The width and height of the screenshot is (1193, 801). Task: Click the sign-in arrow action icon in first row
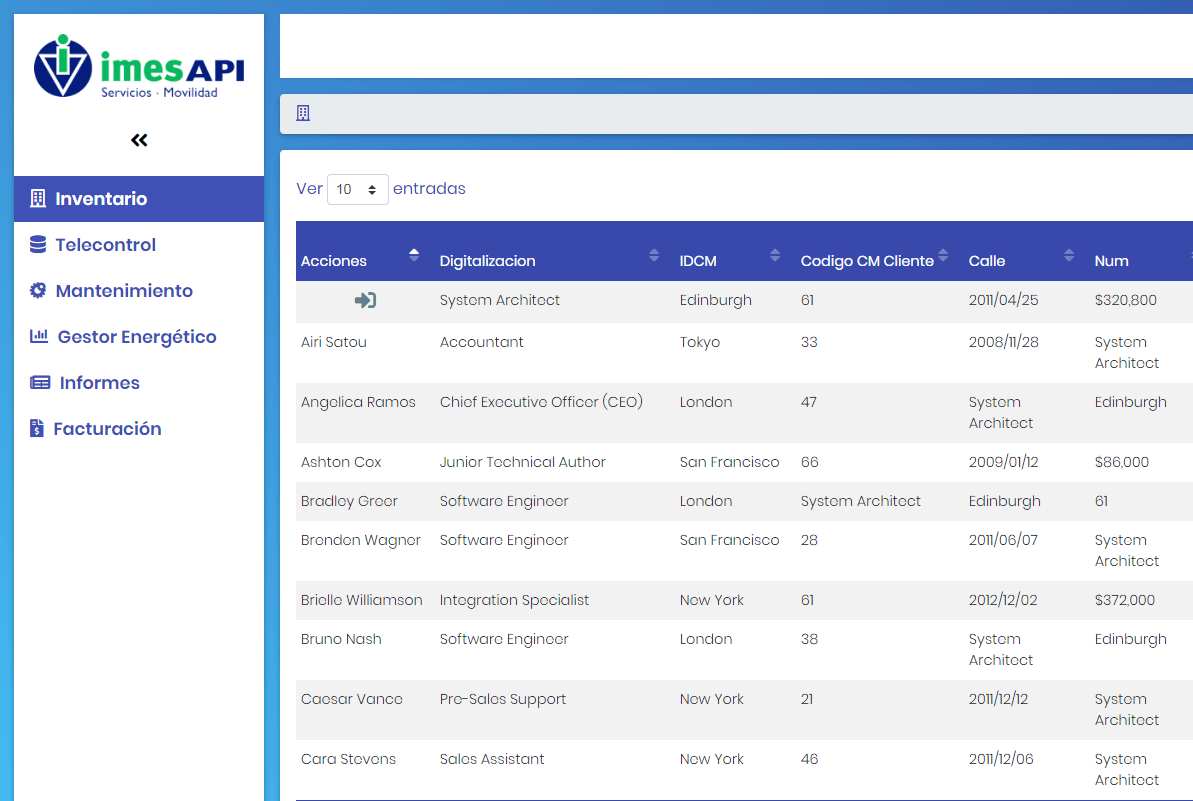click(x=365, y=300)
